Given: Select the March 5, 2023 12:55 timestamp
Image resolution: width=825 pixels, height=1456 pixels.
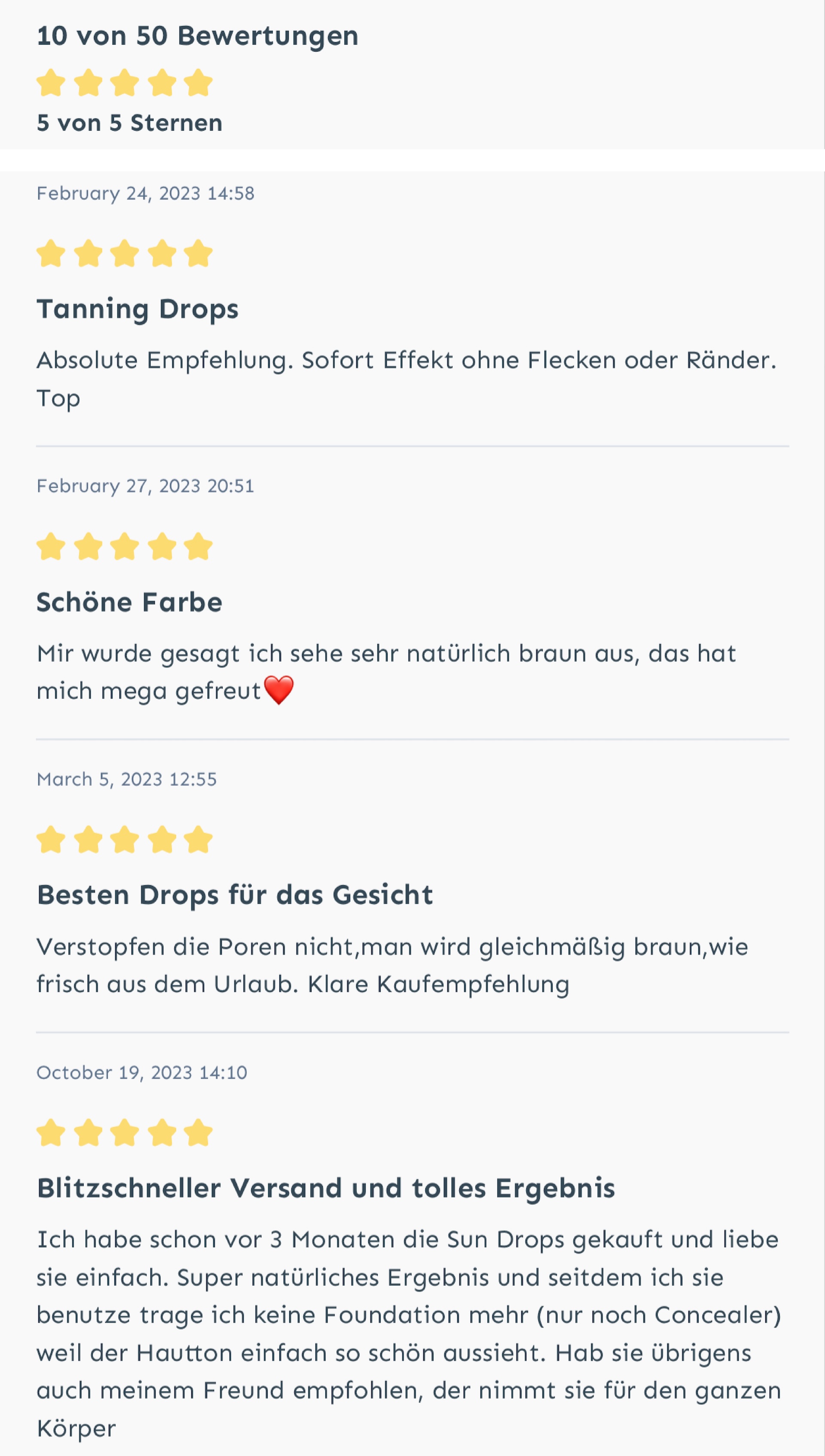Looking at the screenshot, I should pos(126,780).
